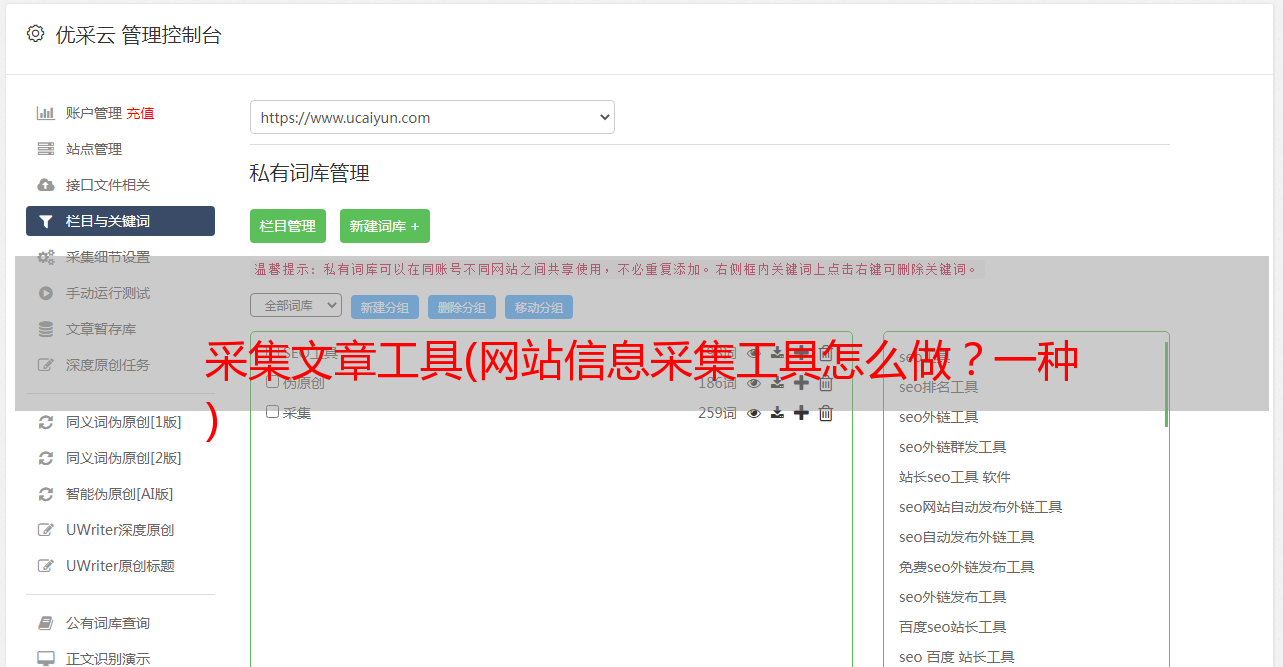Click the server icon for 站点管理

click(45, 149)
